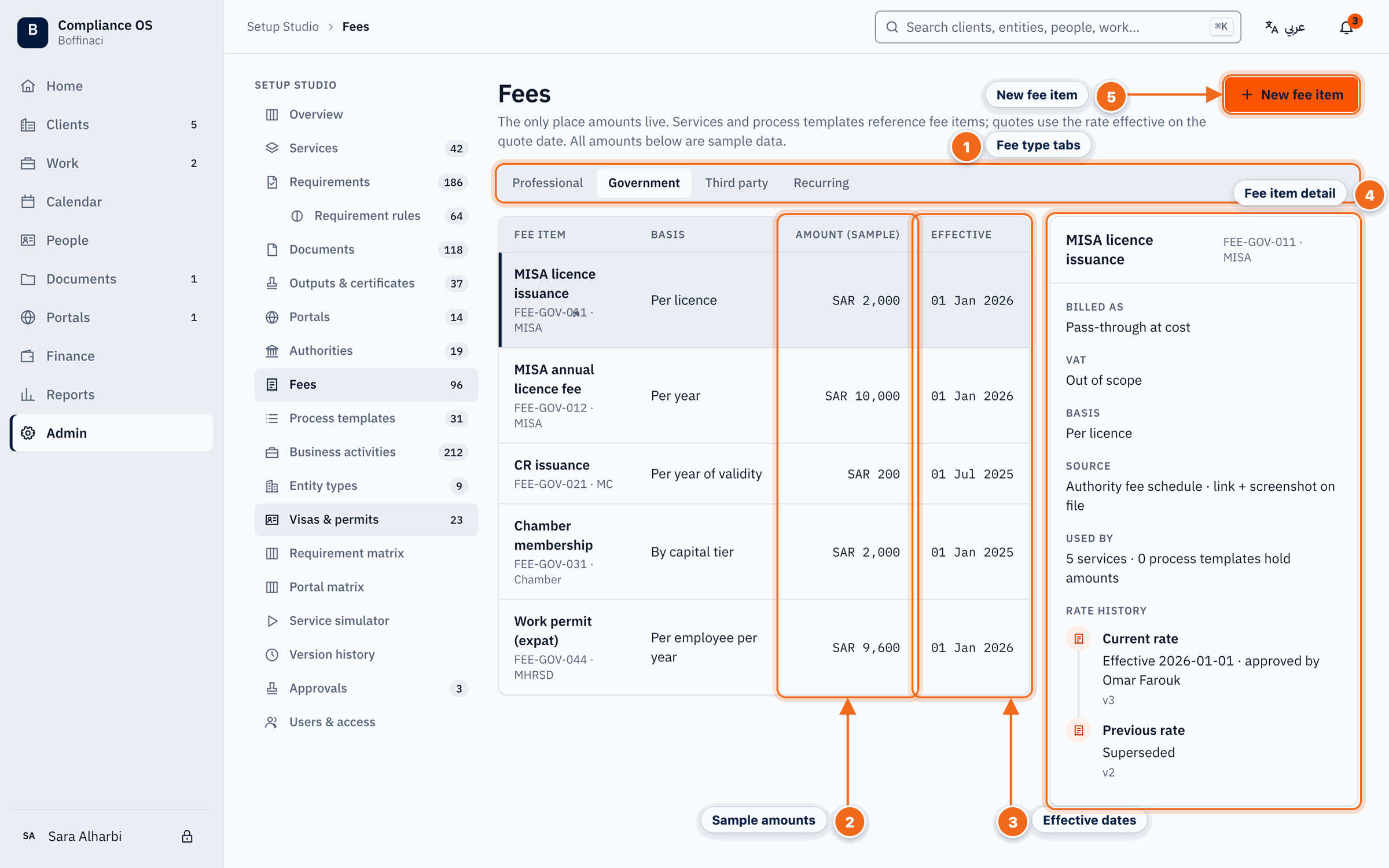The image size is (1389, 868).
Task: Open Business activities
Action: (366, 452)
